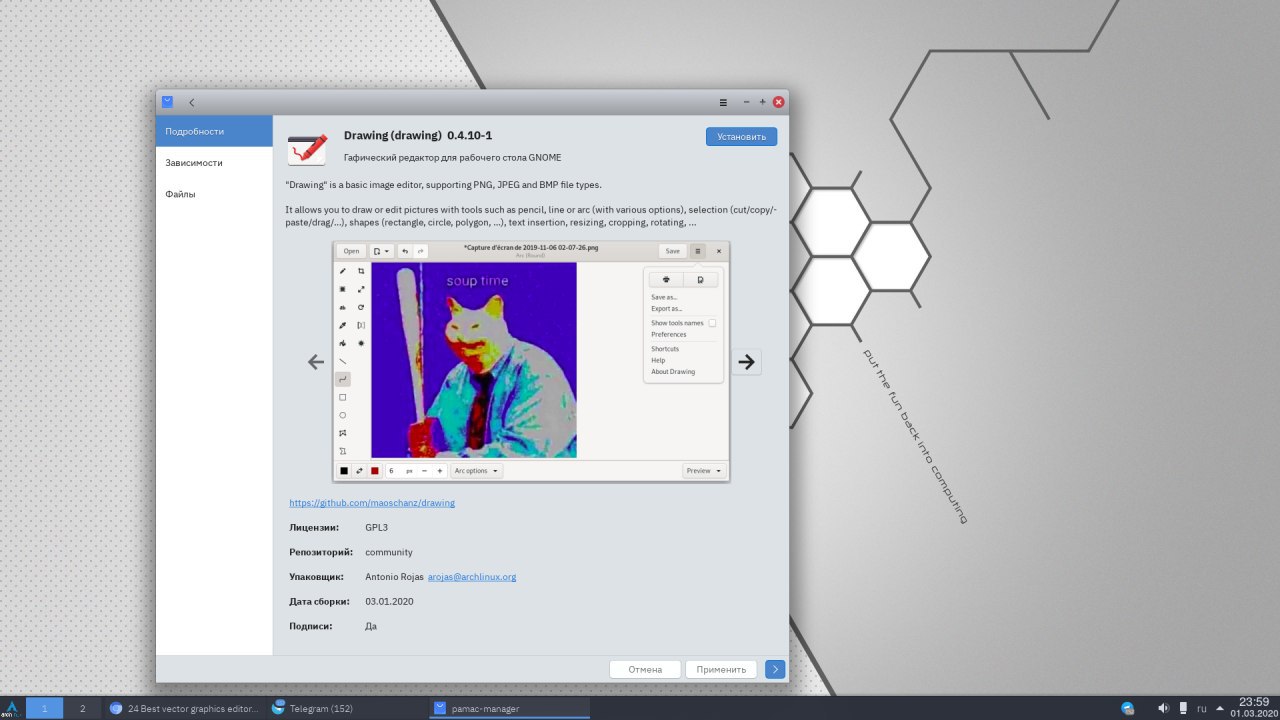Expand hidden system tray icons arrow
This screenshot has height=720, width=1280.
1219,708
